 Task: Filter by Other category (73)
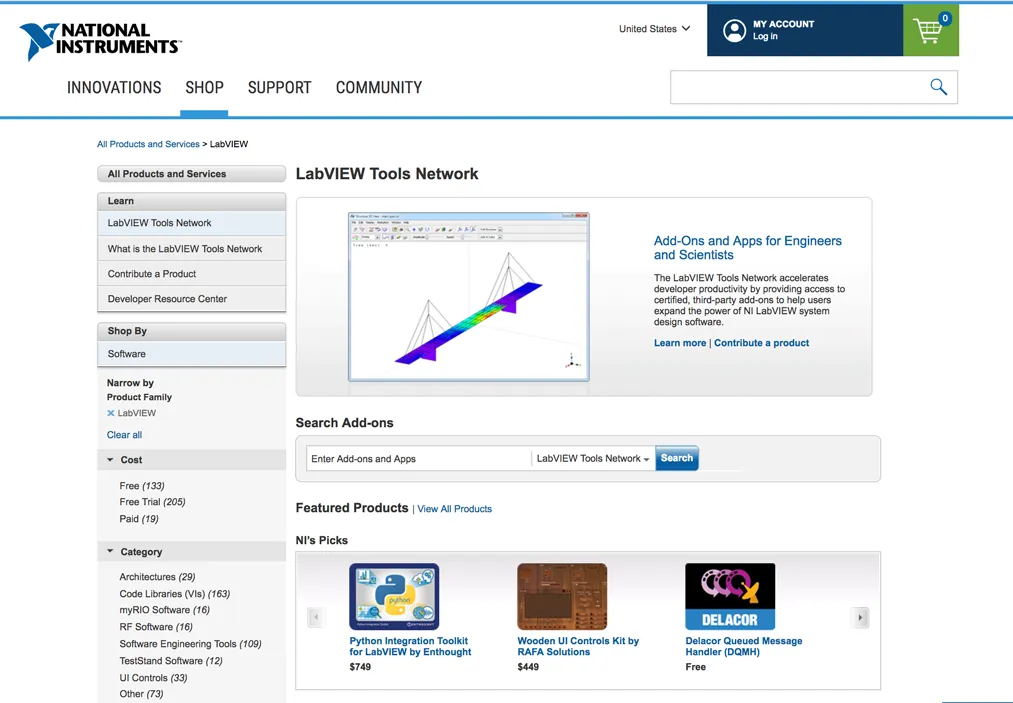point(141,694)
